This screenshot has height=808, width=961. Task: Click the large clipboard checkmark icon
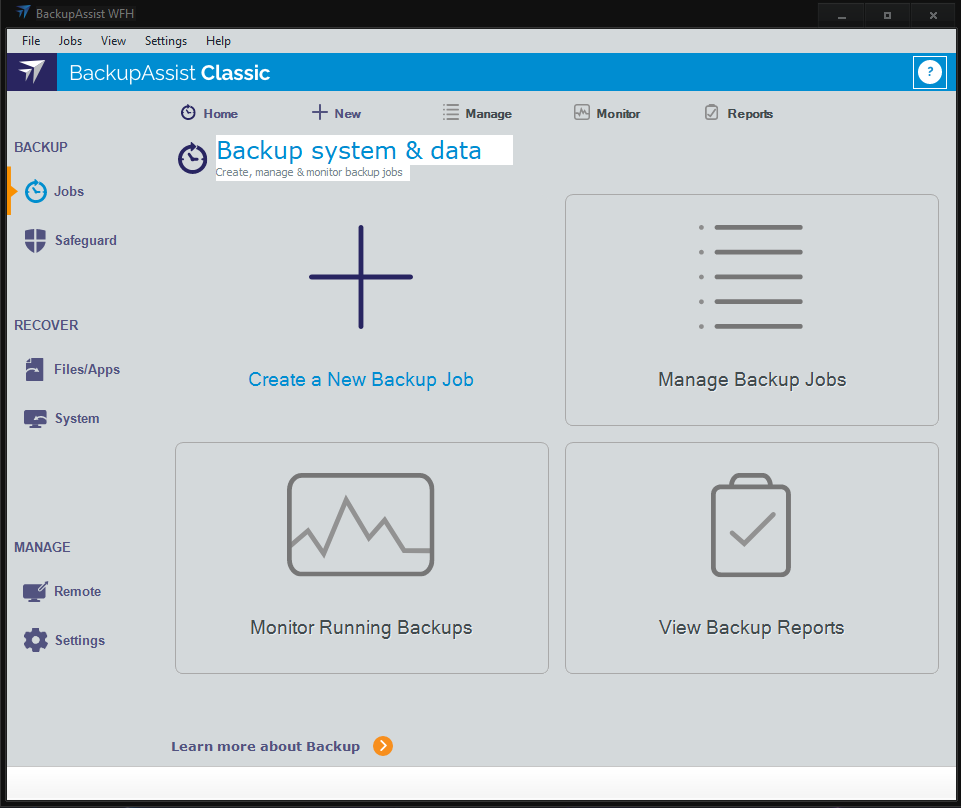[x=751, y=525]
